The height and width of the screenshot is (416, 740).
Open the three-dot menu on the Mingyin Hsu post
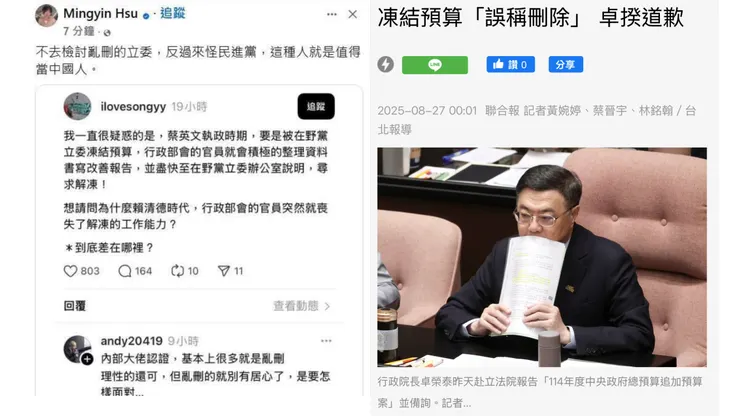click(332, 15)
